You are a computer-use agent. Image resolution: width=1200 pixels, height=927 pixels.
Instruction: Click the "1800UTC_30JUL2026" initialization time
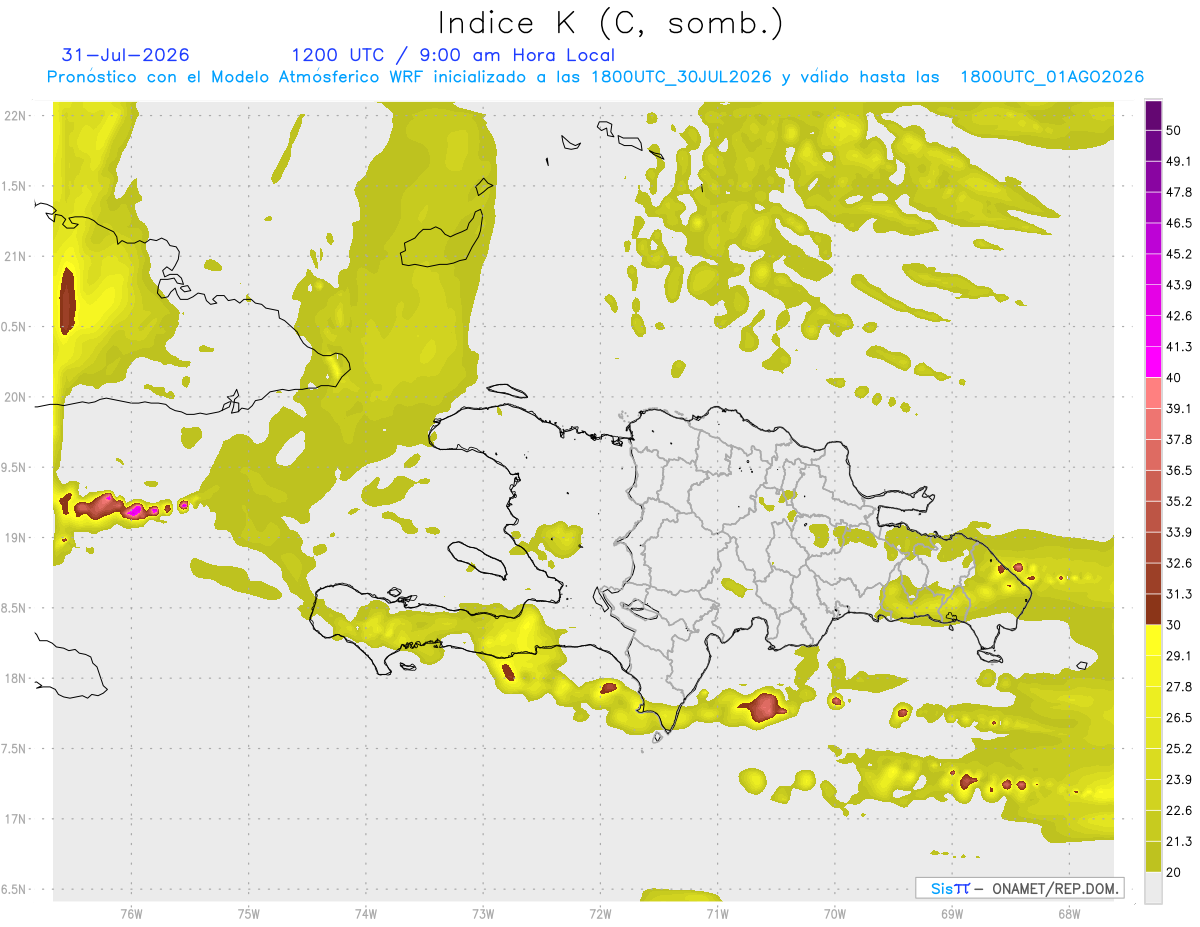click(x=681, y=77)
